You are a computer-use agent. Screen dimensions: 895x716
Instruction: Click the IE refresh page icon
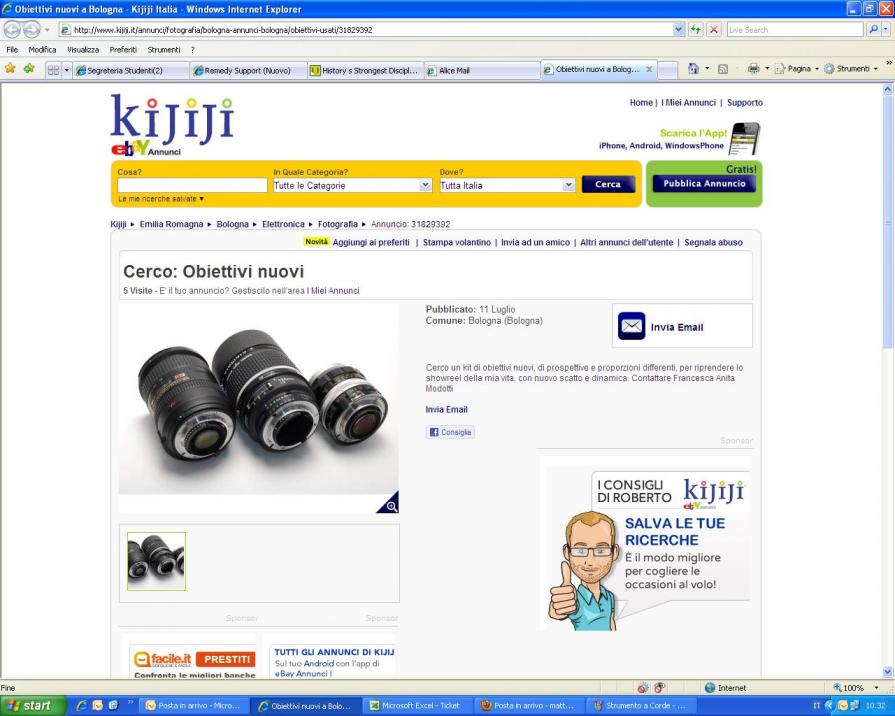click(696, 30)
